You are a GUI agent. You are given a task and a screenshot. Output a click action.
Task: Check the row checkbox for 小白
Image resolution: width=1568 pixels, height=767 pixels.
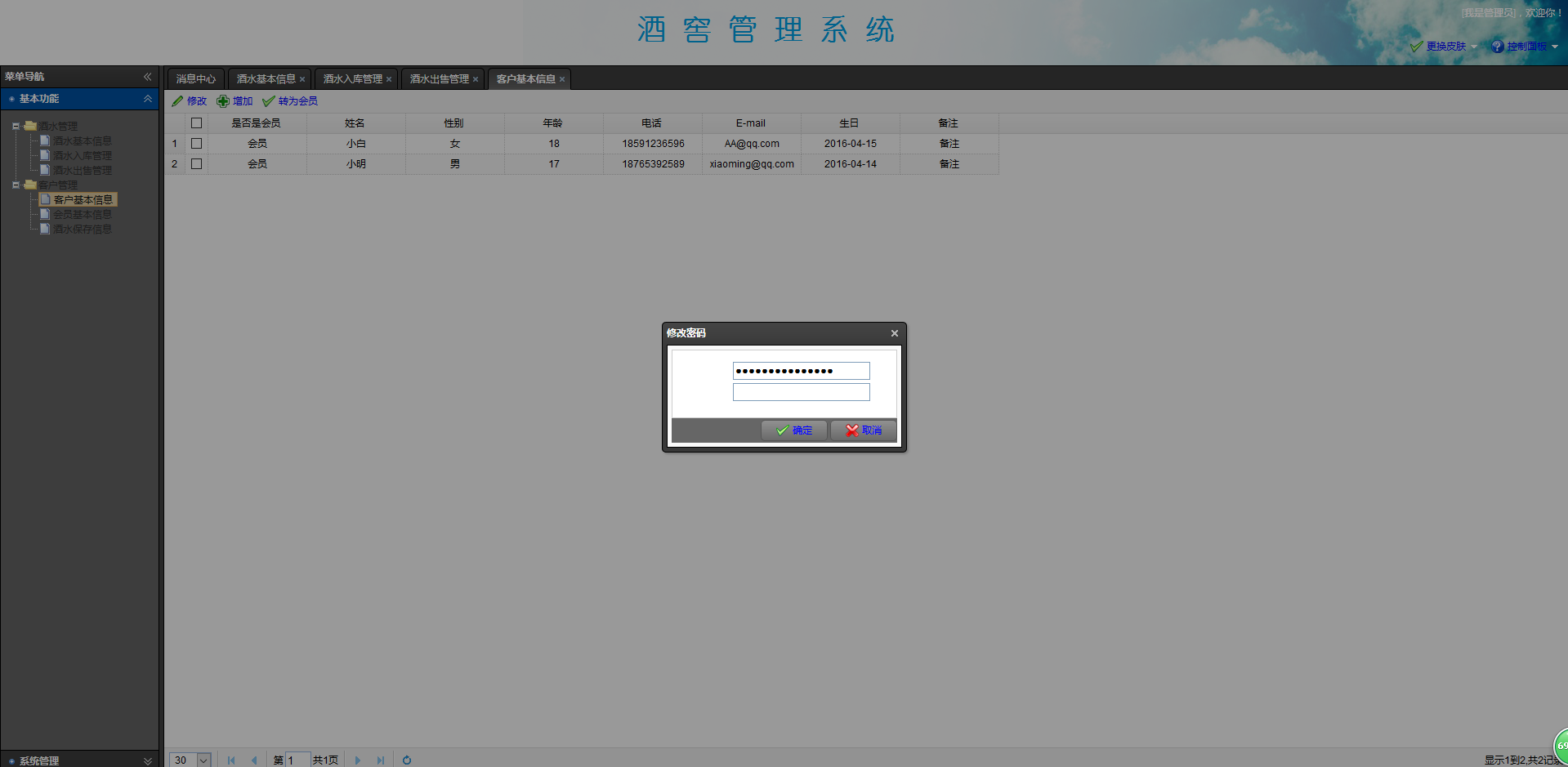click(x=196, y=144)
